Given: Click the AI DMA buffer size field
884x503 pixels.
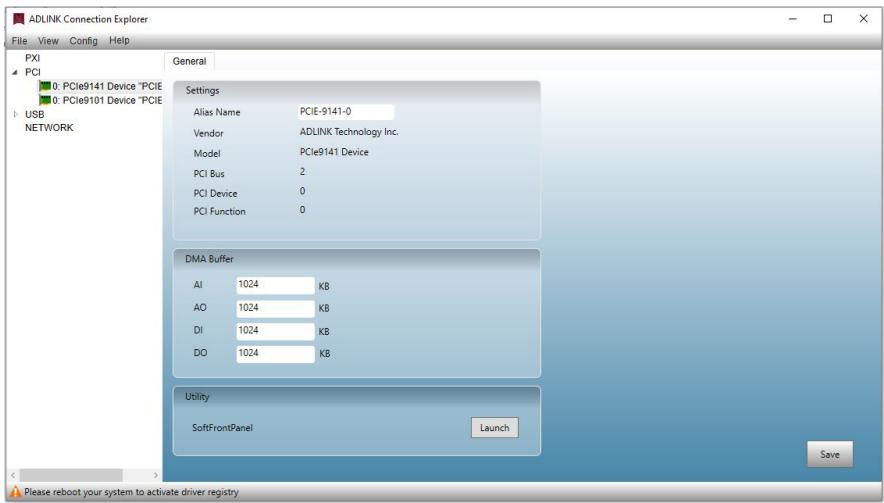Looking at the screenshot, I should point(275,285).
